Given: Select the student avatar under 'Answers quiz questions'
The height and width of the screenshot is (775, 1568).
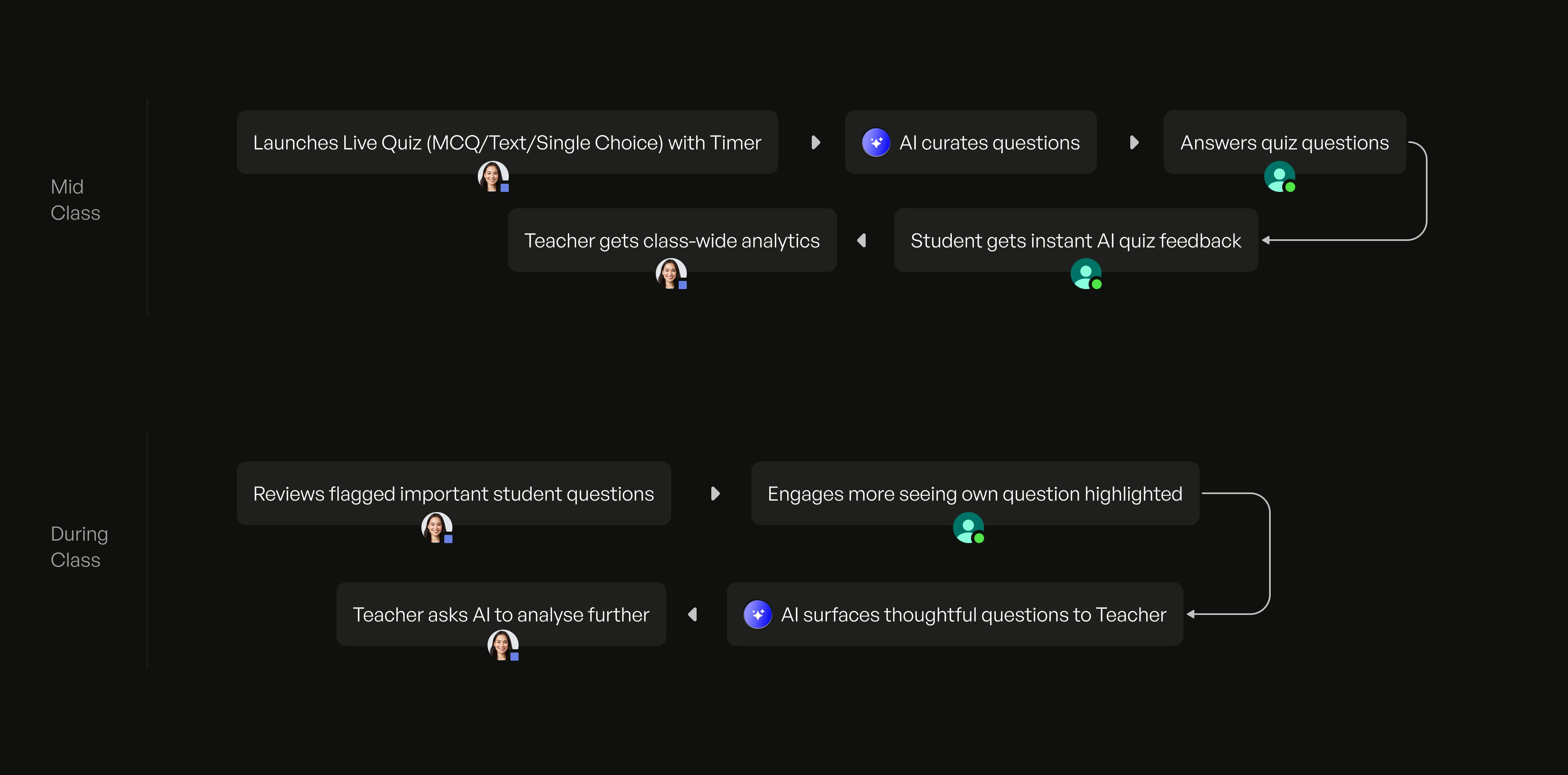Looking at the screenshot, I should [1279, 176].
